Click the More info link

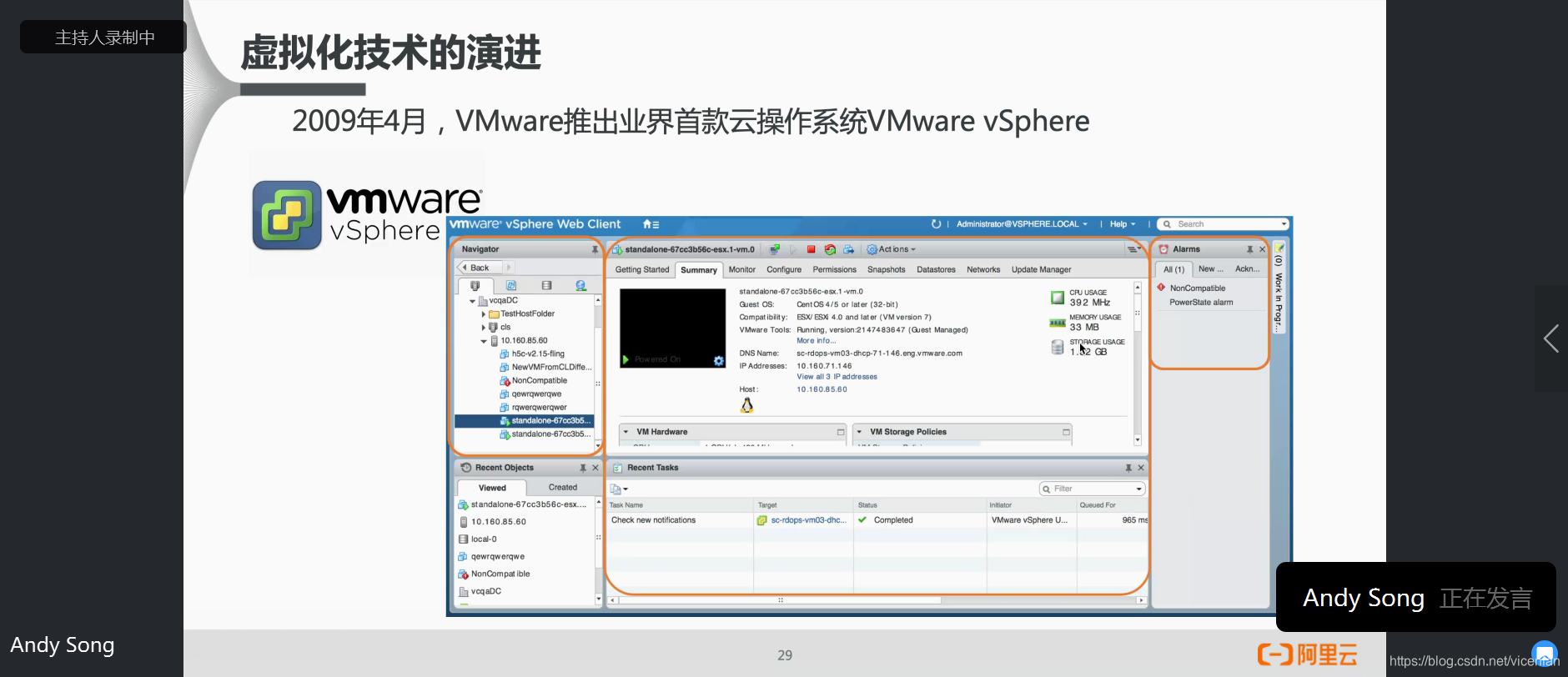click(816, 340)
